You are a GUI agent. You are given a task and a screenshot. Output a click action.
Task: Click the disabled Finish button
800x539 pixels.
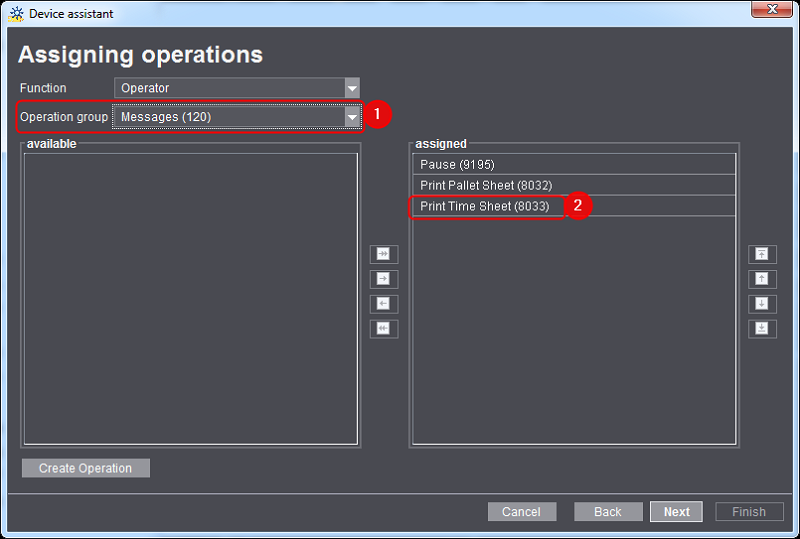tap(749, 511)
